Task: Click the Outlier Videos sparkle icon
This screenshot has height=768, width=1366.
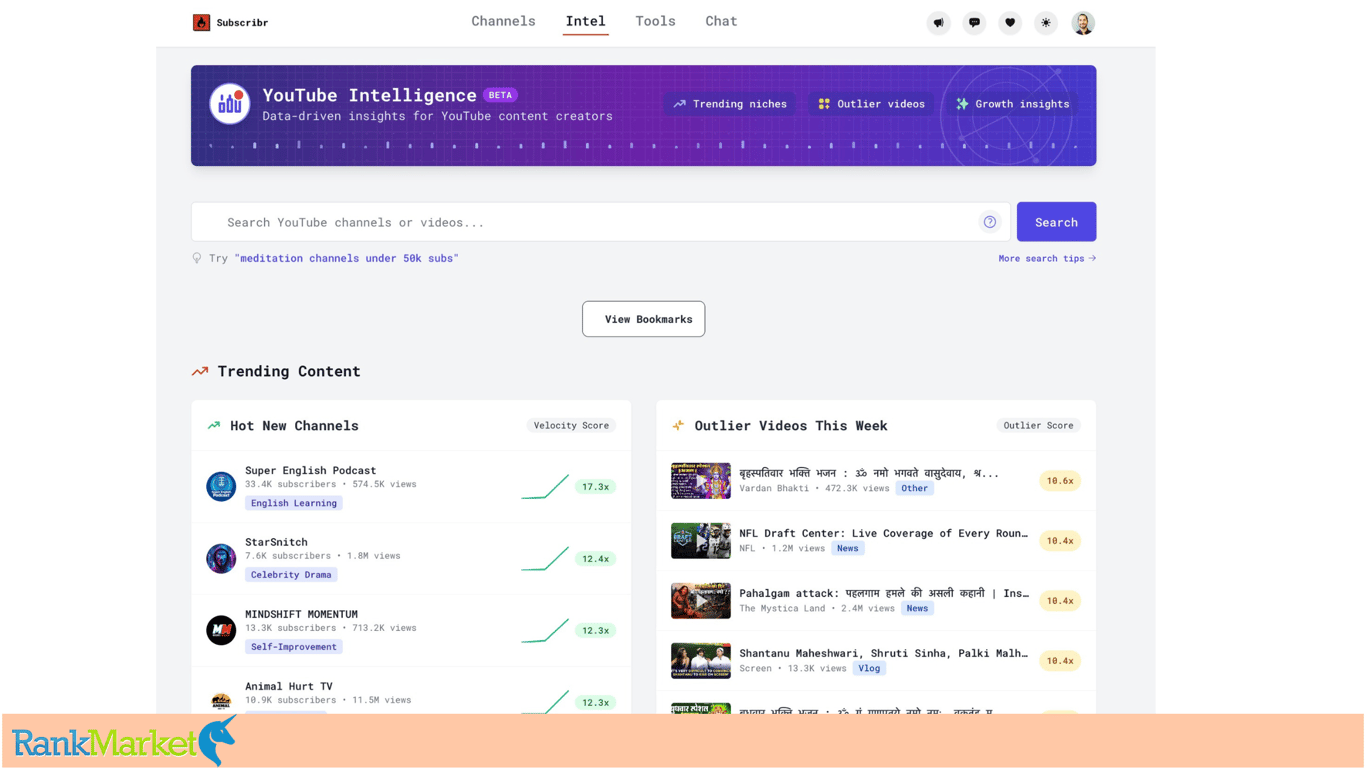Action: 678,425
